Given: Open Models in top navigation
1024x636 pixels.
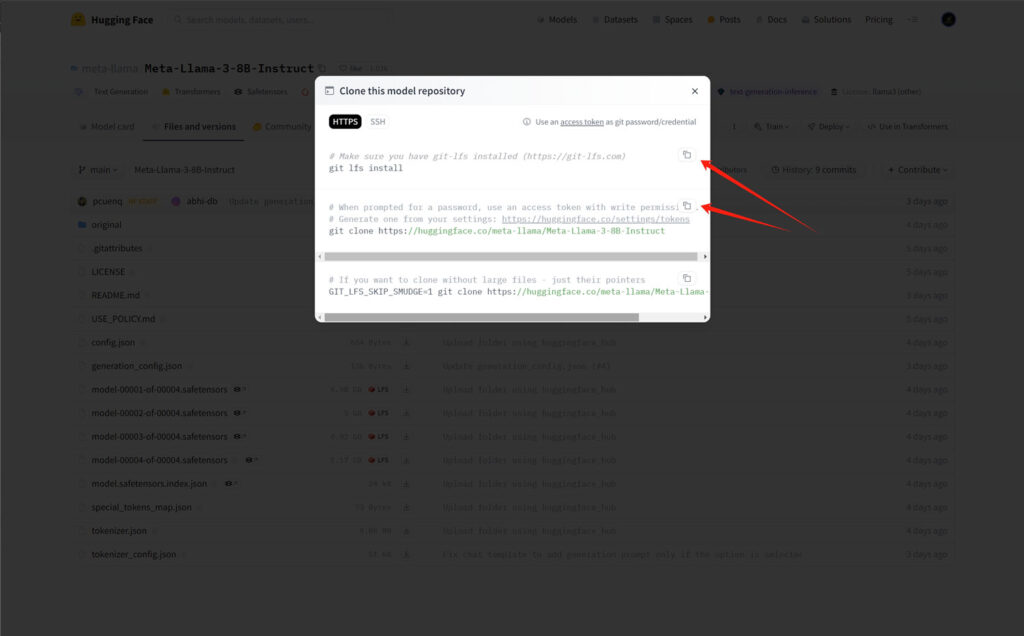Looking at the screenshot, I should tap(556, 20).
